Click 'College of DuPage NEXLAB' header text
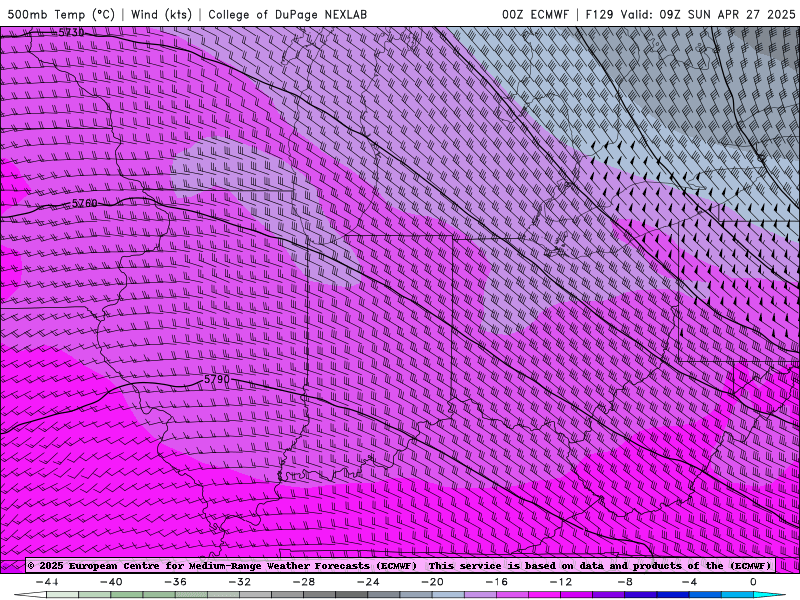The image size is (800, 600). click(287, 14)
